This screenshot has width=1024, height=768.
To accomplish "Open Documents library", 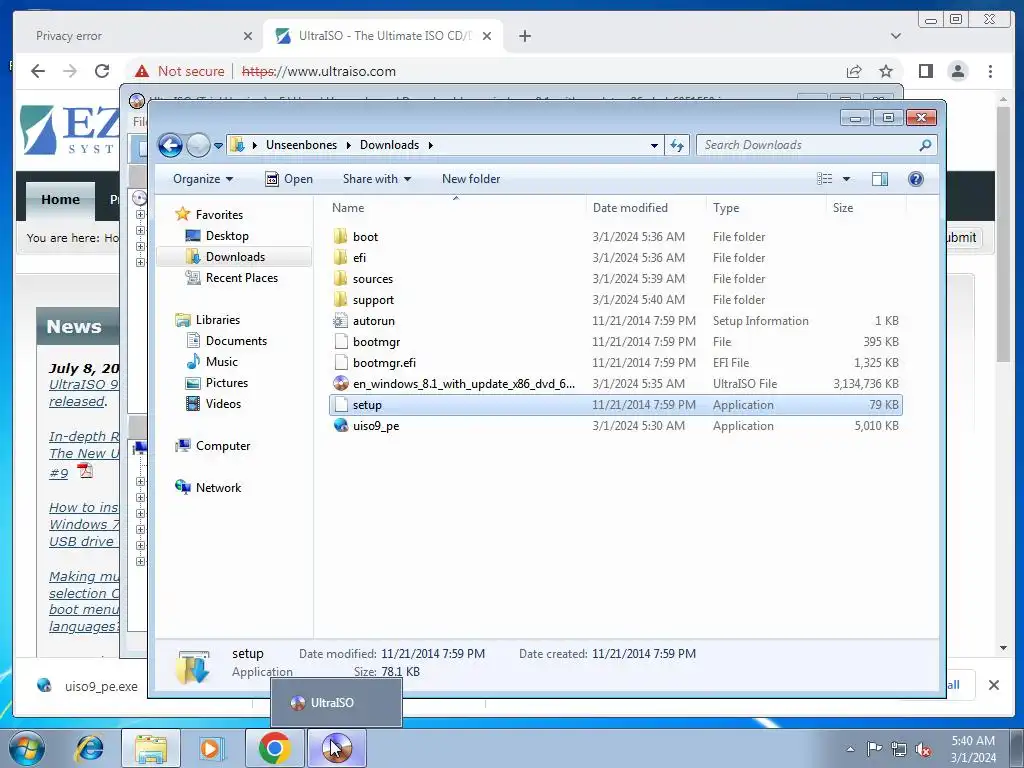I will pyautogui.click(x=226, y=340).
